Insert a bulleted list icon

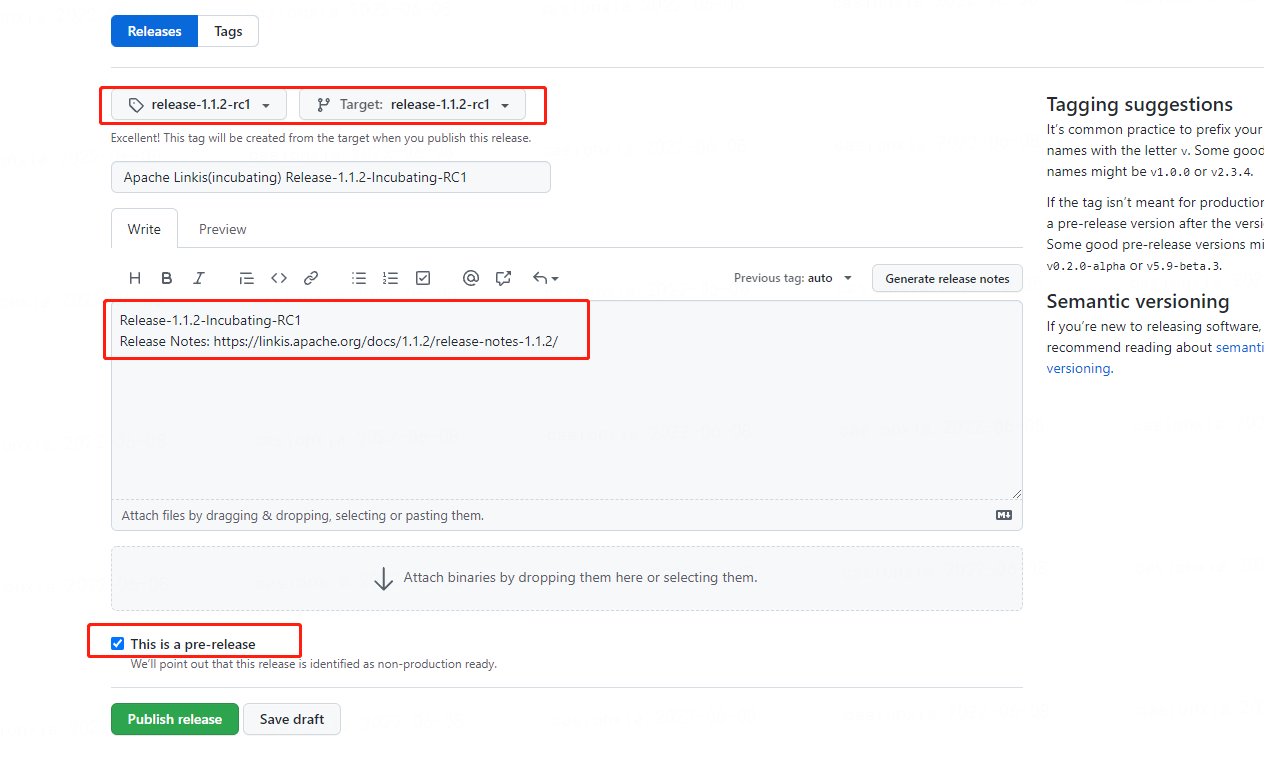click(x=359, y=278)
